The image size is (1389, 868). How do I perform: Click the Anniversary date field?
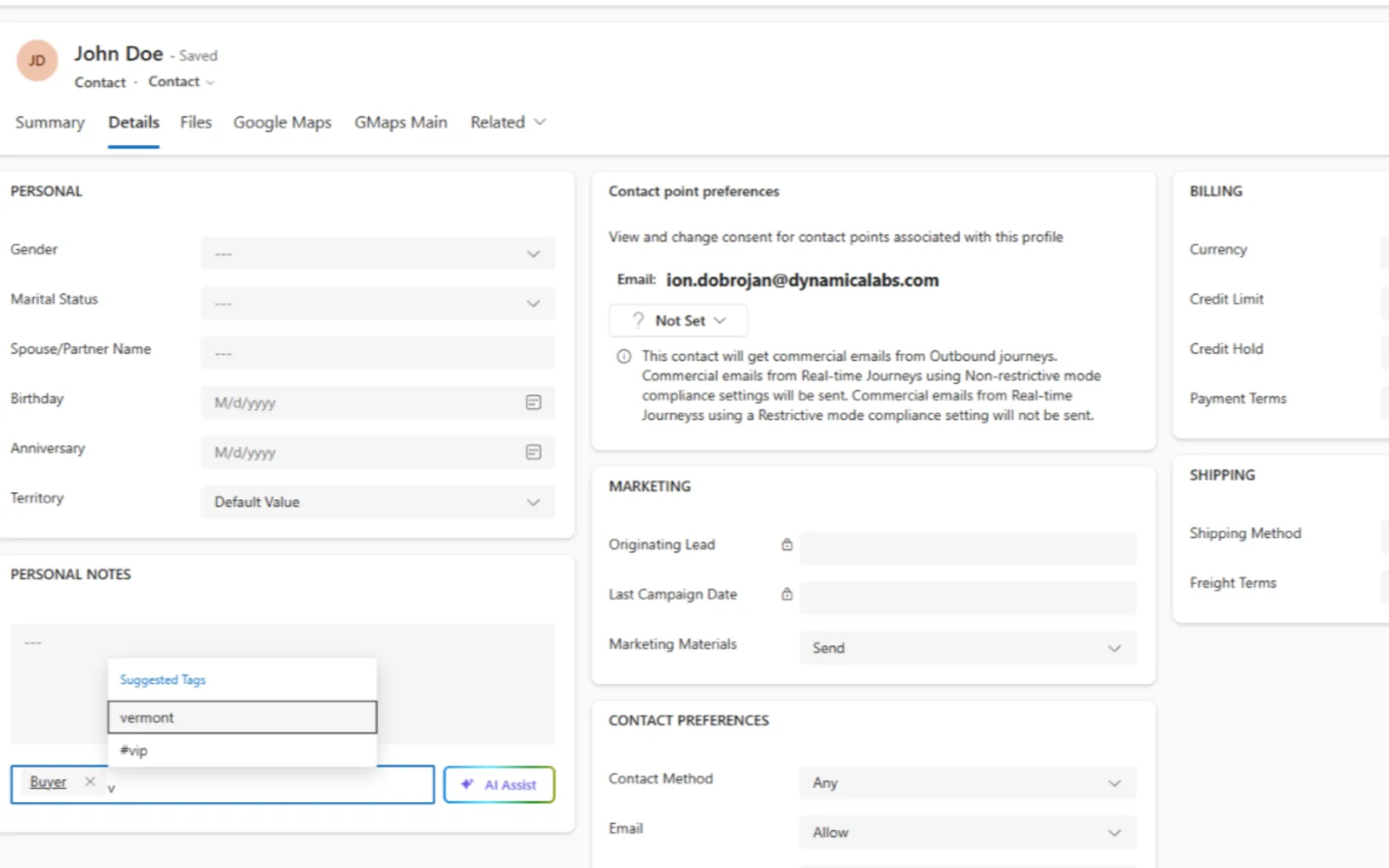378,452
